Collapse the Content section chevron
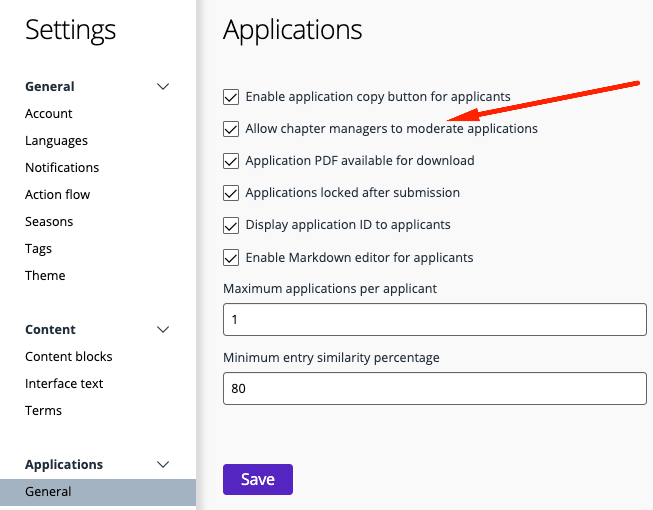 pos(163,330)
